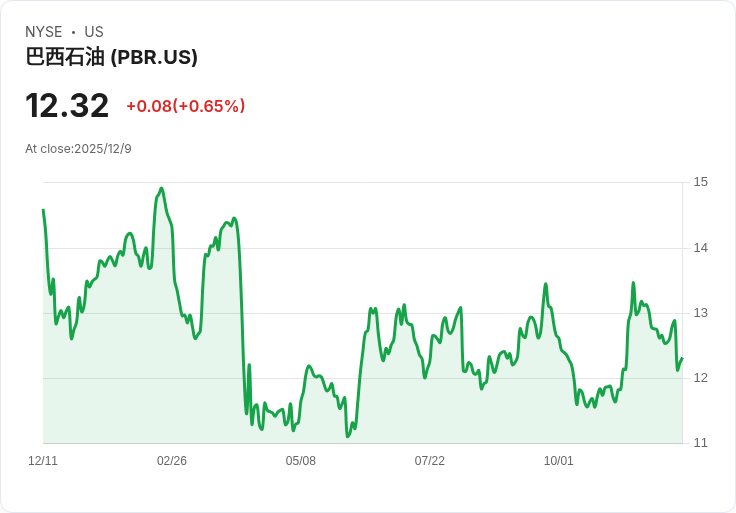Click the 11 label on the price axis
736x513 pixels.
[700, 443]
